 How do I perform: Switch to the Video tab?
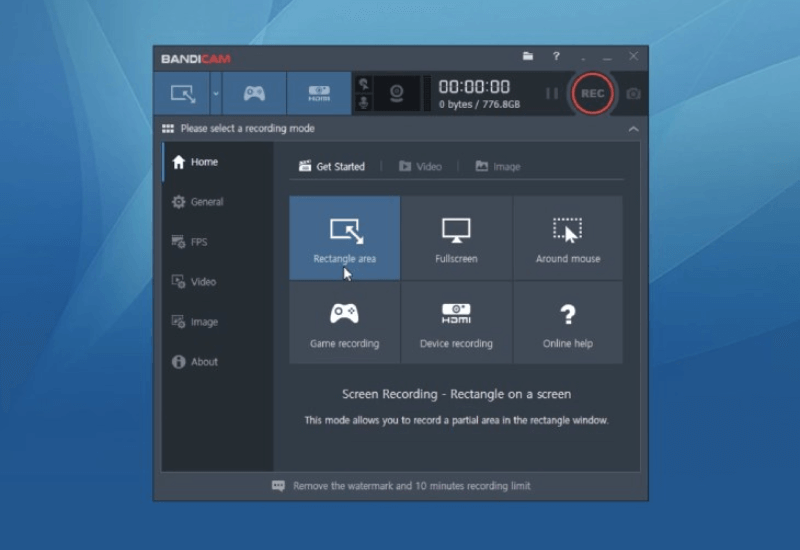tap(420, 166)
